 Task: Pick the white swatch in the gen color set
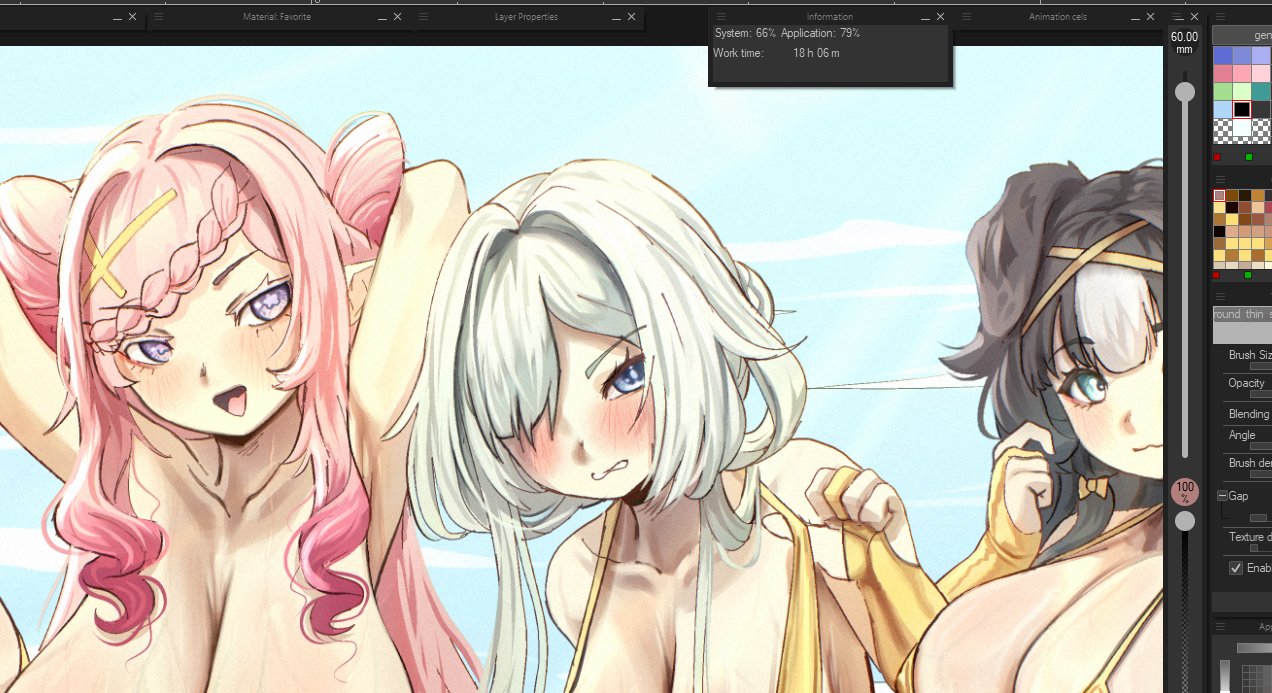[1242, 129]
